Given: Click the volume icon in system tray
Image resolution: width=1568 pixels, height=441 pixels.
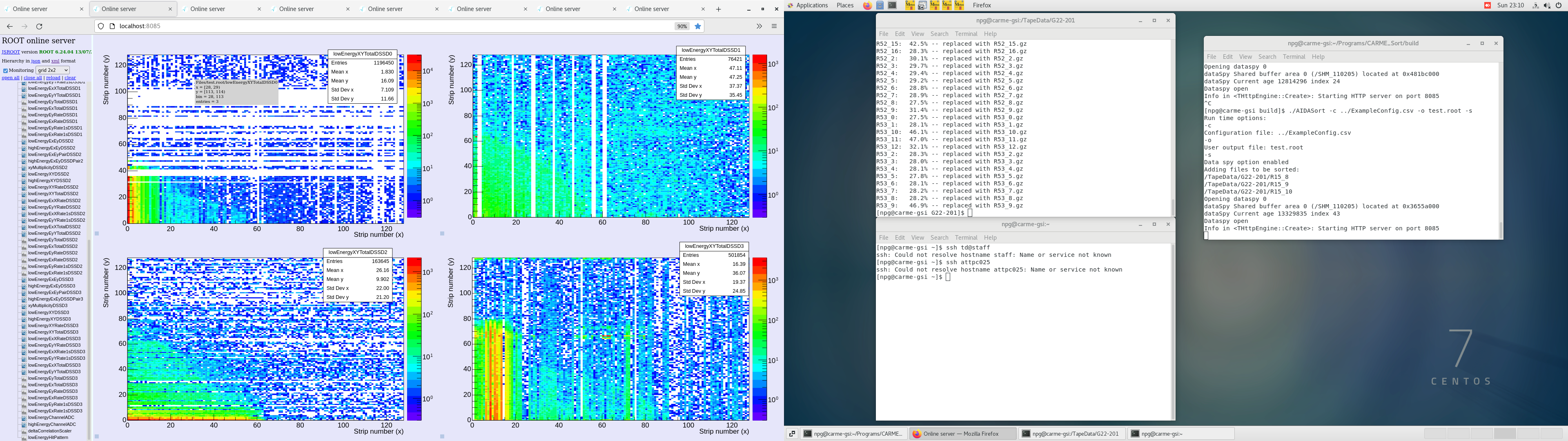Looking at the screenshot, I should pos(1547,5).
